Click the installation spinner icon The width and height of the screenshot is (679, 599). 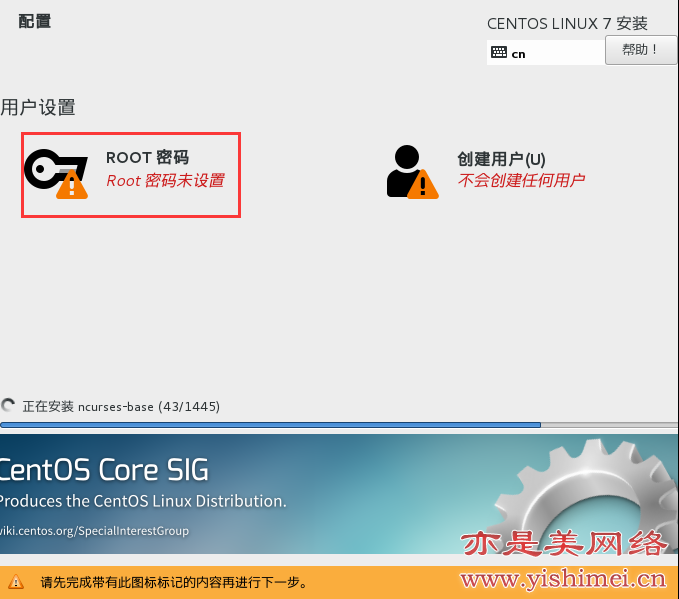coord(8,406)
